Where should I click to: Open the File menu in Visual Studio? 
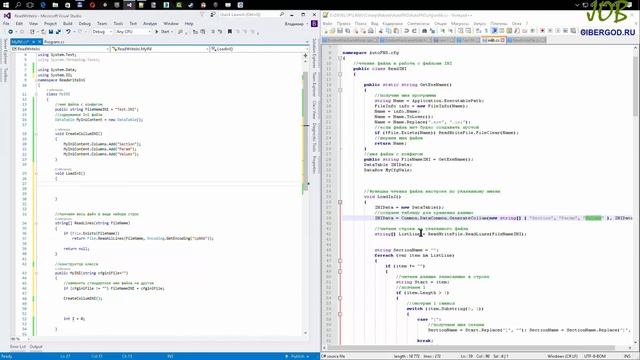click(x=6, y=24)
